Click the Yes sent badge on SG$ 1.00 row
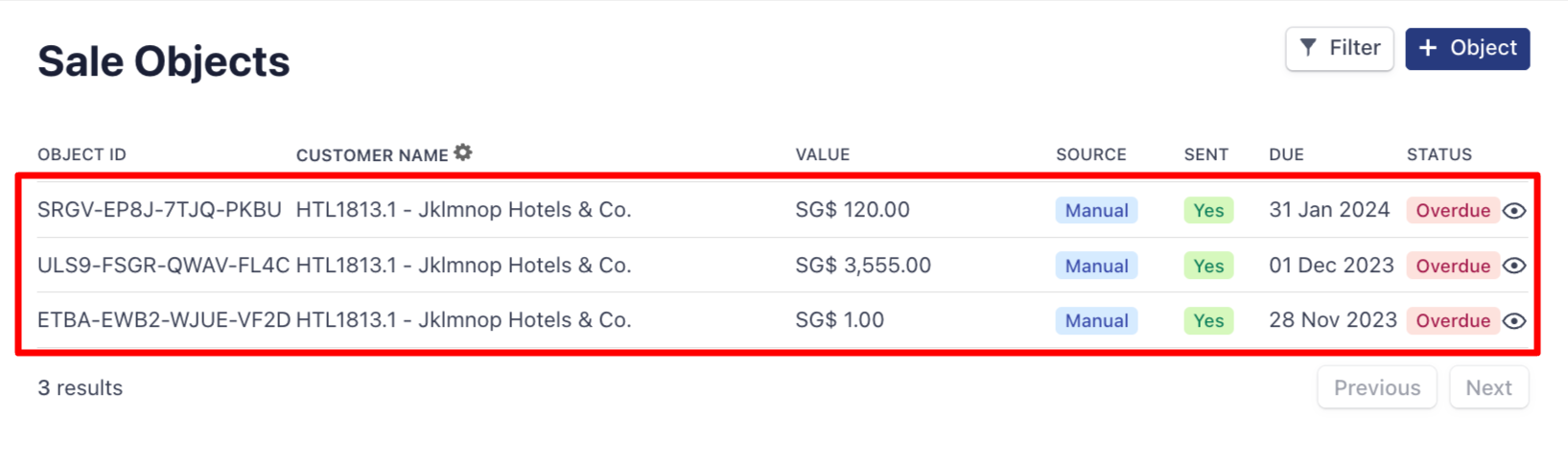The image size is (1568, 464). [x=1207, y=321]
